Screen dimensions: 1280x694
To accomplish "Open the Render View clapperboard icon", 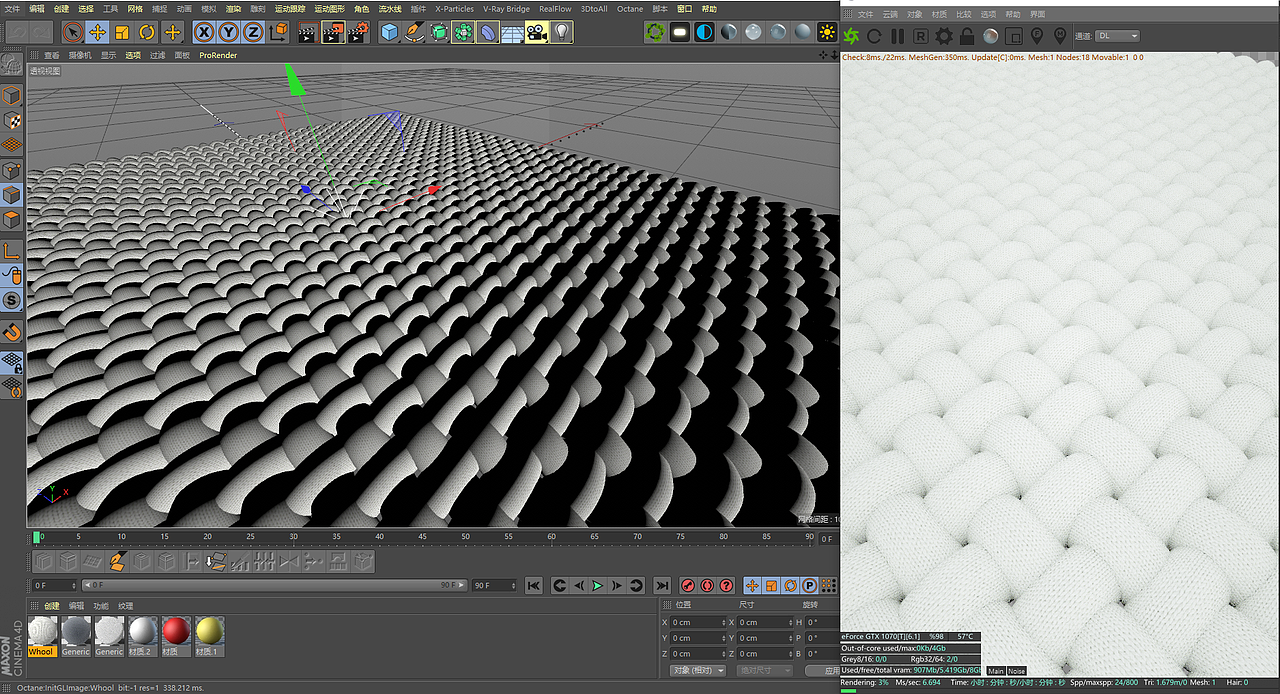I will coord(307,32).
